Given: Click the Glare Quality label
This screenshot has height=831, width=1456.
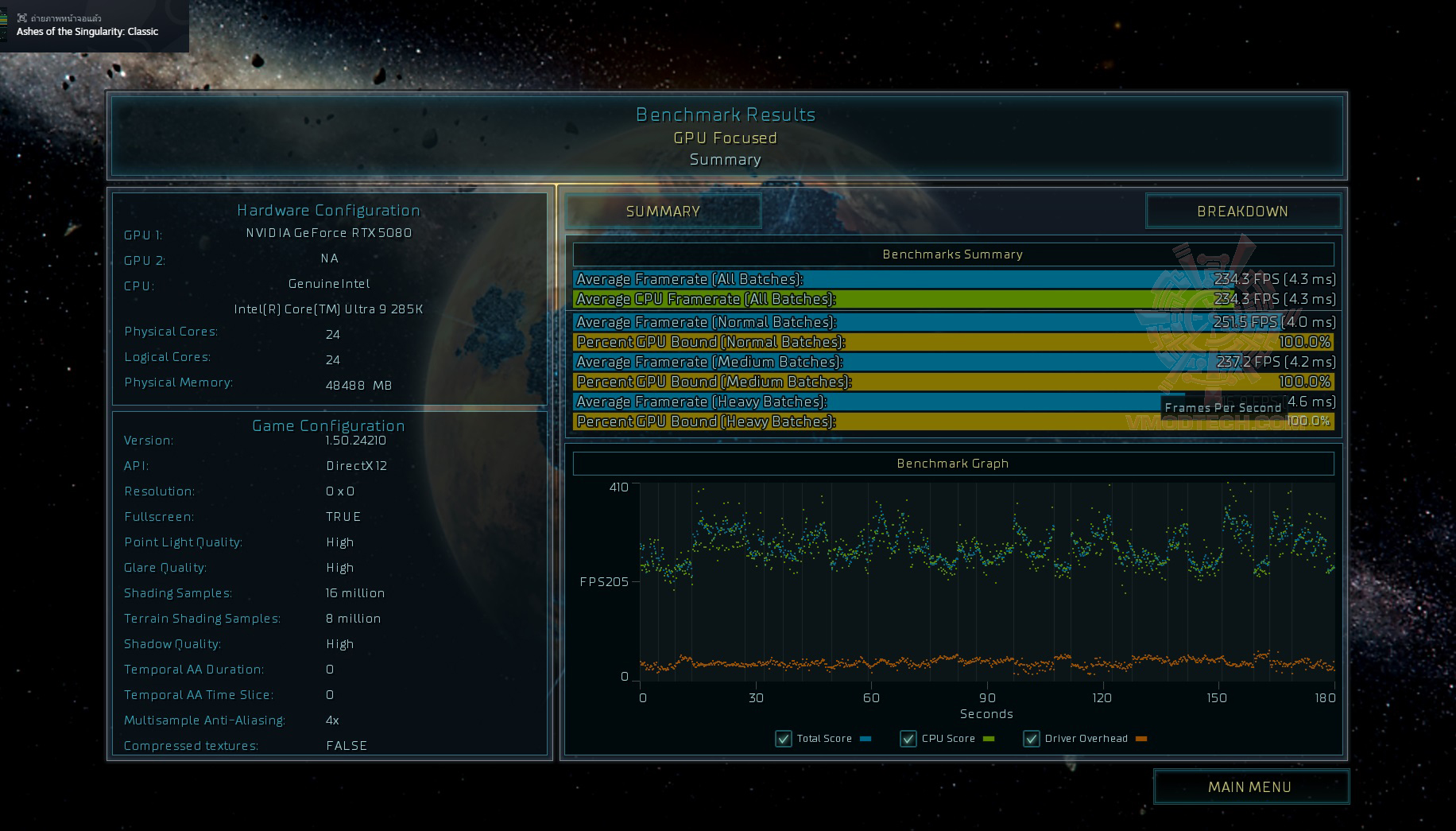Looking at the screenshot, I should point(165,568).
